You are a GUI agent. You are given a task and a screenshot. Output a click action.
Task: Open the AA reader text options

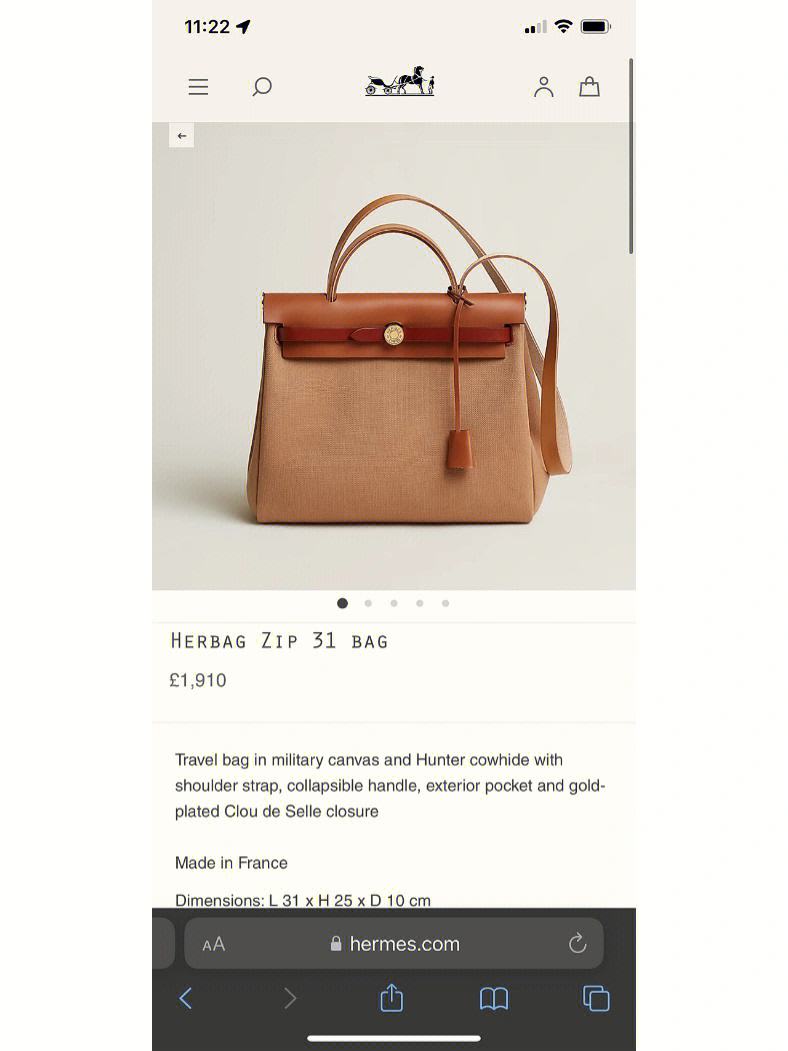pos(214,944)
